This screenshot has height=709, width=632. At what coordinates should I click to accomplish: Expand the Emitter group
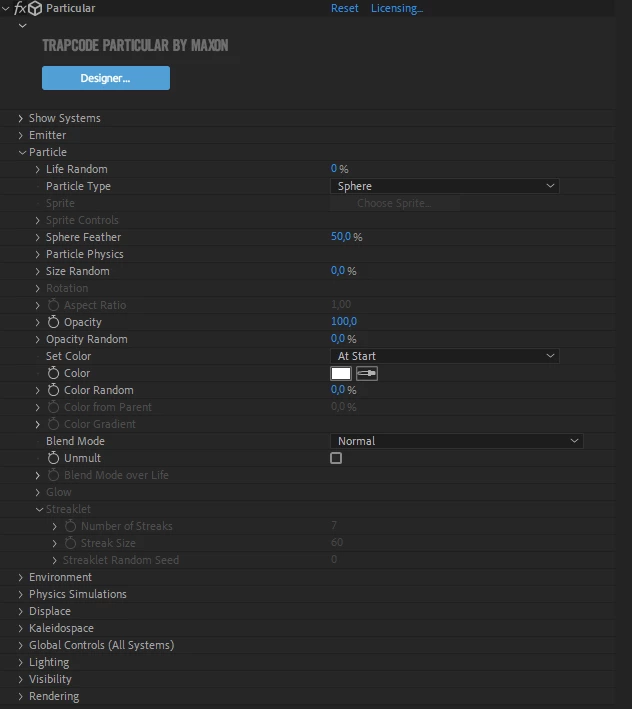point(21,135)
